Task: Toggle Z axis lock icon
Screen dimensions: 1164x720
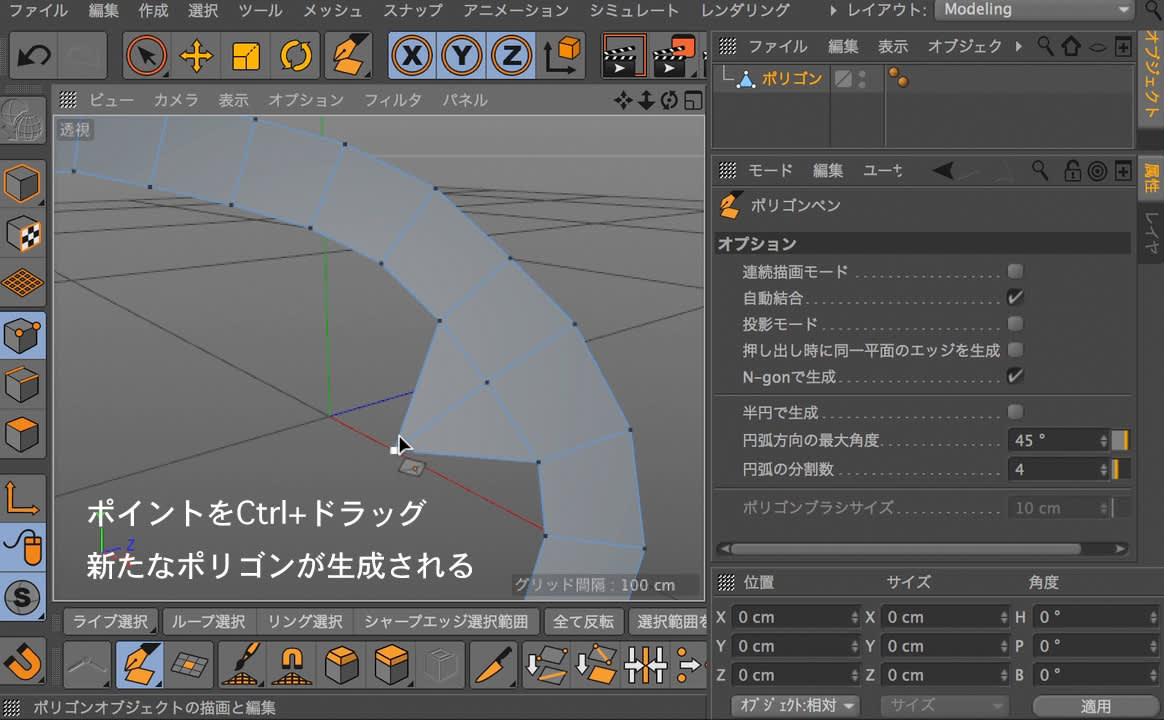Action: click(511, 55)
